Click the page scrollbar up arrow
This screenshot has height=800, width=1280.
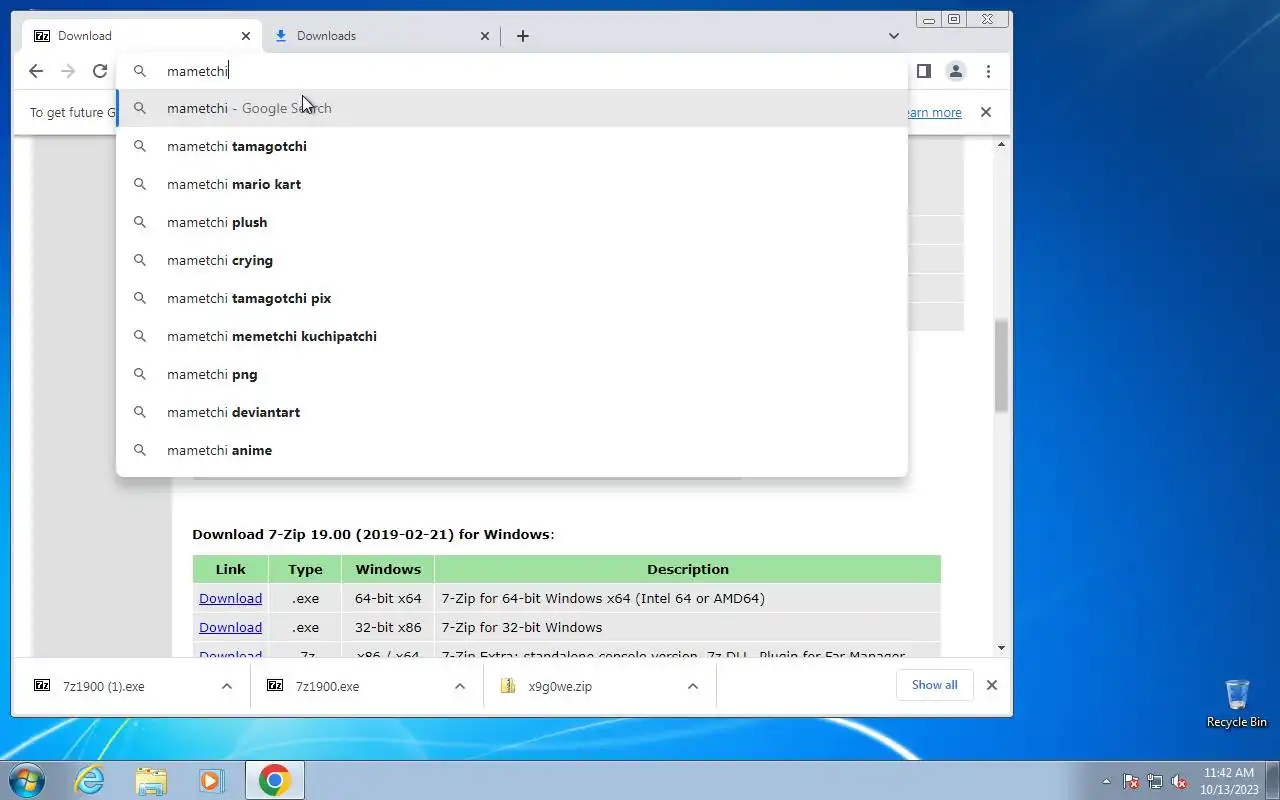[1002, 145]
